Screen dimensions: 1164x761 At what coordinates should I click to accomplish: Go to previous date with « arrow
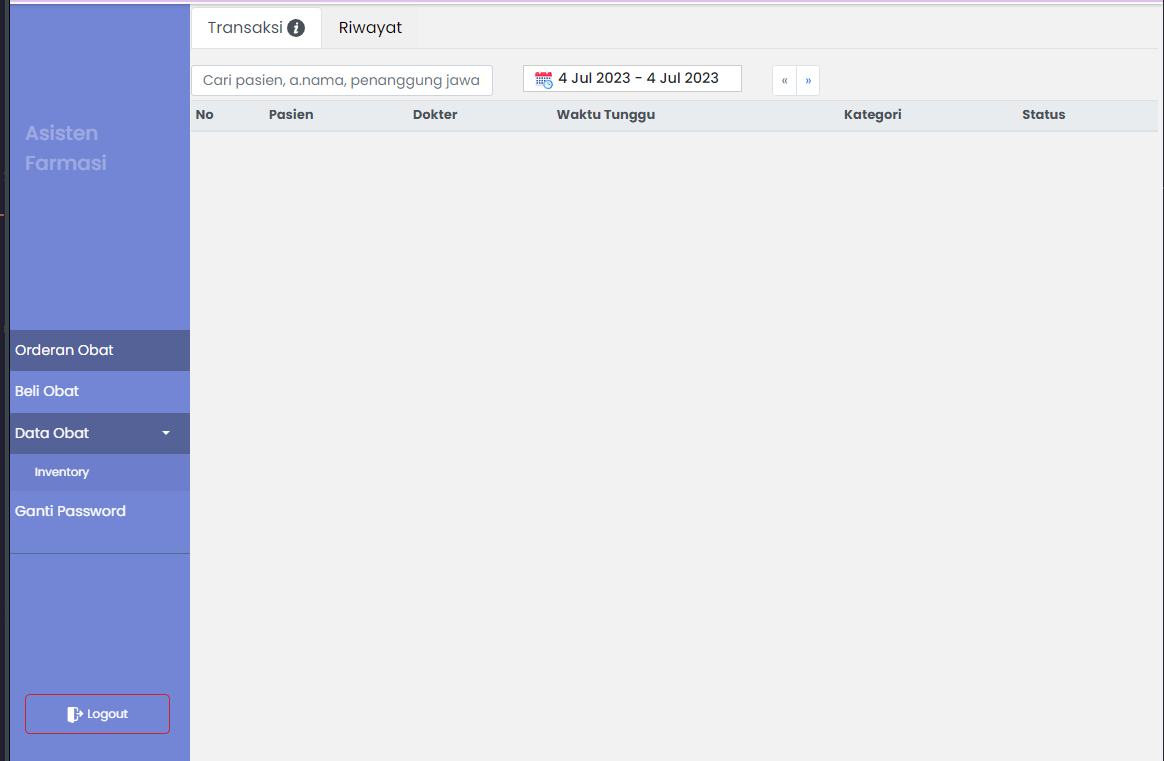coord(784,80)
